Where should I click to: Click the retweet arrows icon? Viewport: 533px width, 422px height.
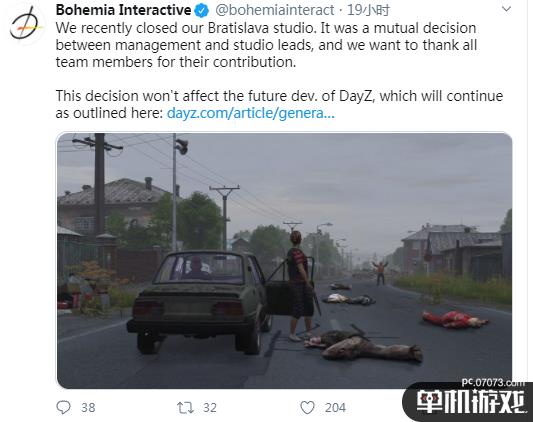(x=185, y=407)
